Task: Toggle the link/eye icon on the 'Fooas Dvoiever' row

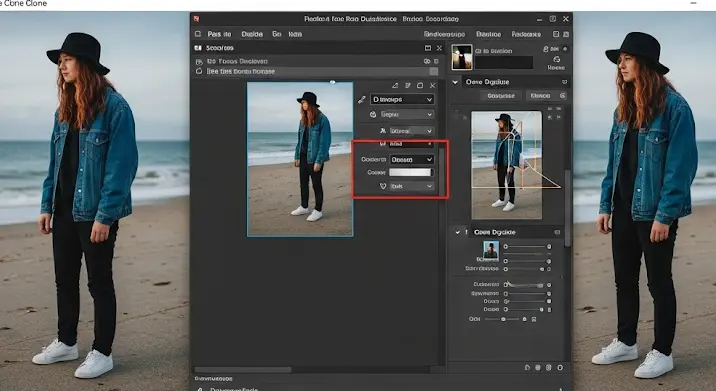Action: pyautogui.click(x=427, y=61)
